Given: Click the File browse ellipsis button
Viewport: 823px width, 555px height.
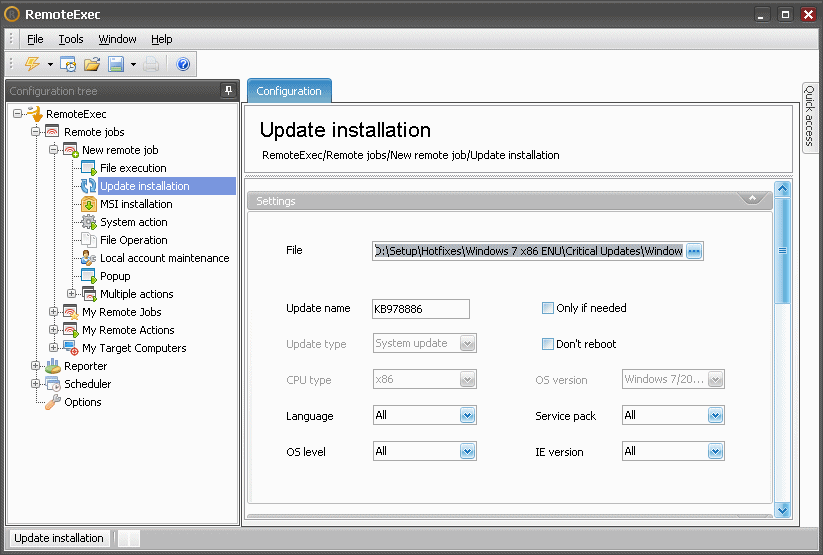Looking at the screenshot, I should click(694, 251).
